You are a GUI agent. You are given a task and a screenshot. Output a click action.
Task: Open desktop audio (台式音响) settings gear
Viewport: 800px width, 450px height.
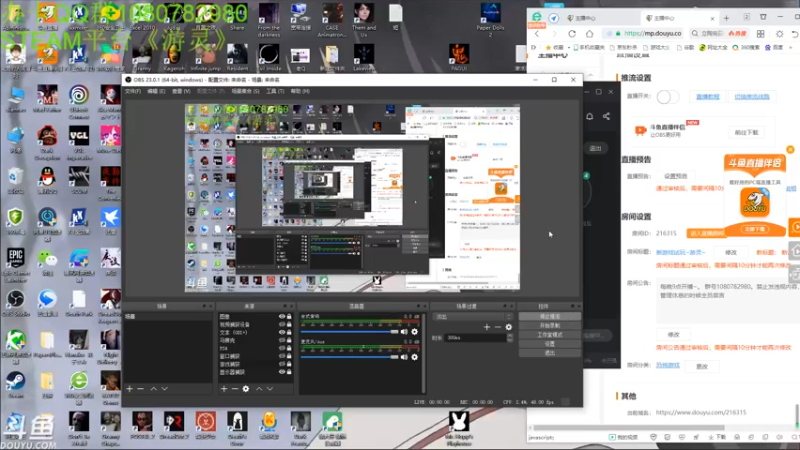point(415,332)
